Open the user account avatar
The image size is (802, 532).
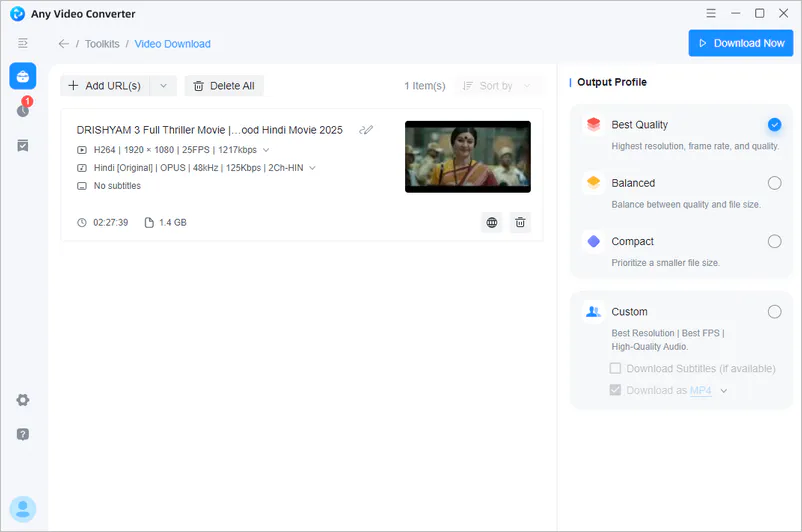coord(23,509)
